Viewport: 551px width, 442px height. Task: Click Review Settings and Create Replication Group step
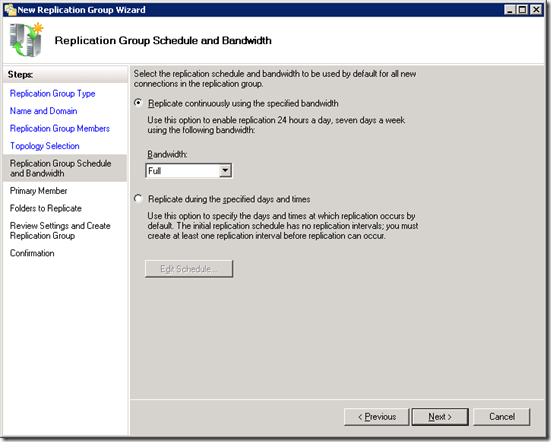pos(60,230)
